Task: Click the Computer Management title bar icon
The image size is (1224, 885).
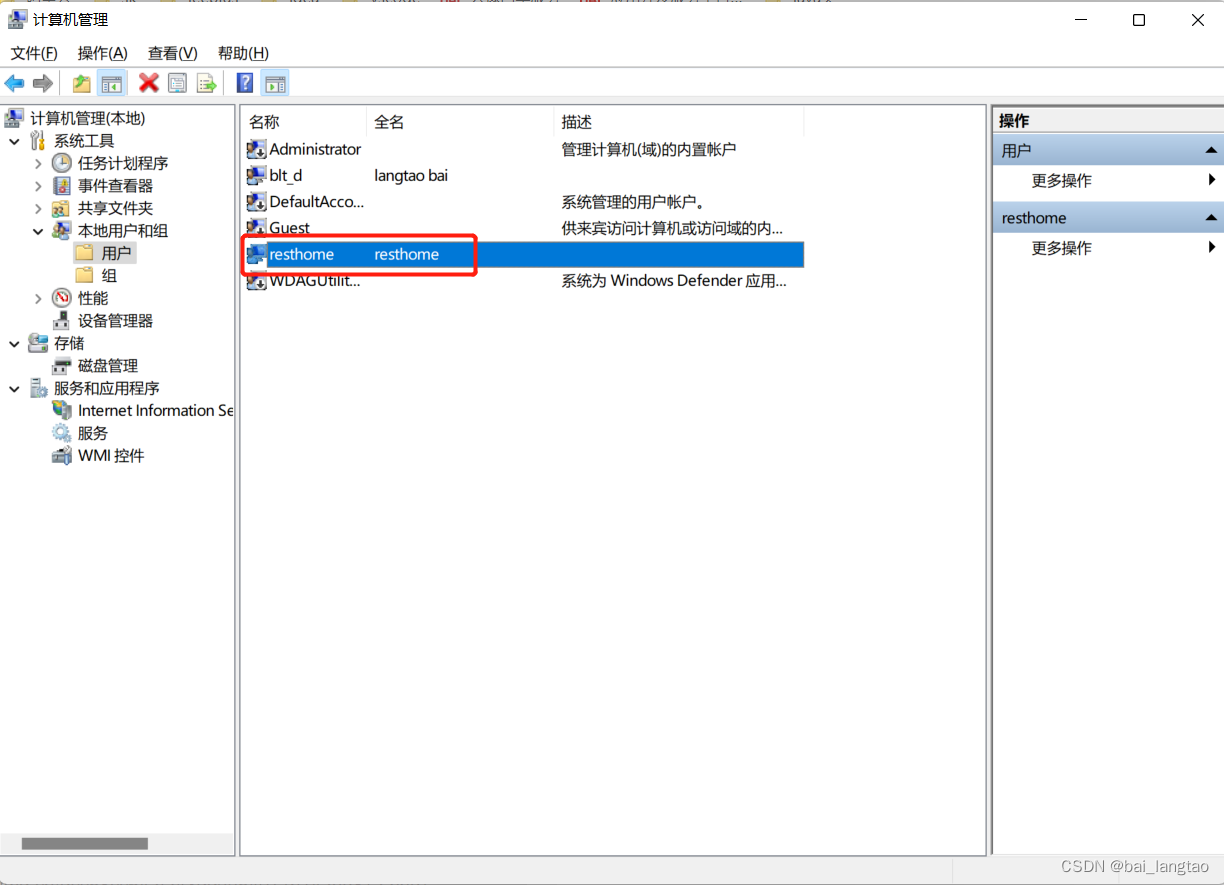Action: [17, 19]
